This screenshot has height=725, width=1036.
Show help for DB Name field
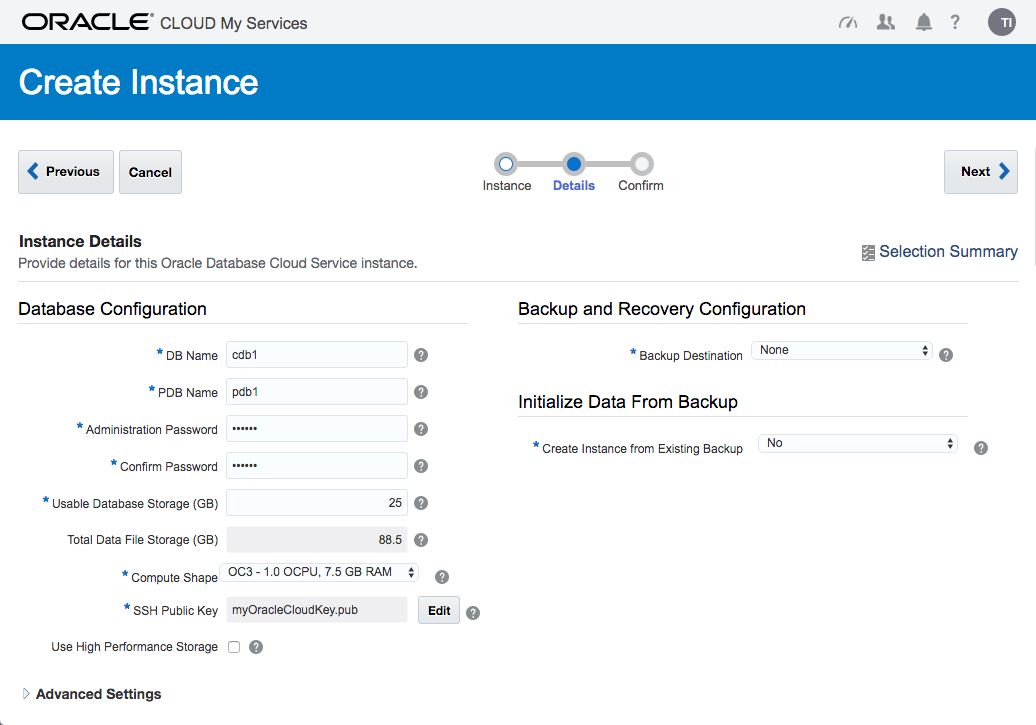tap(421, 355)
